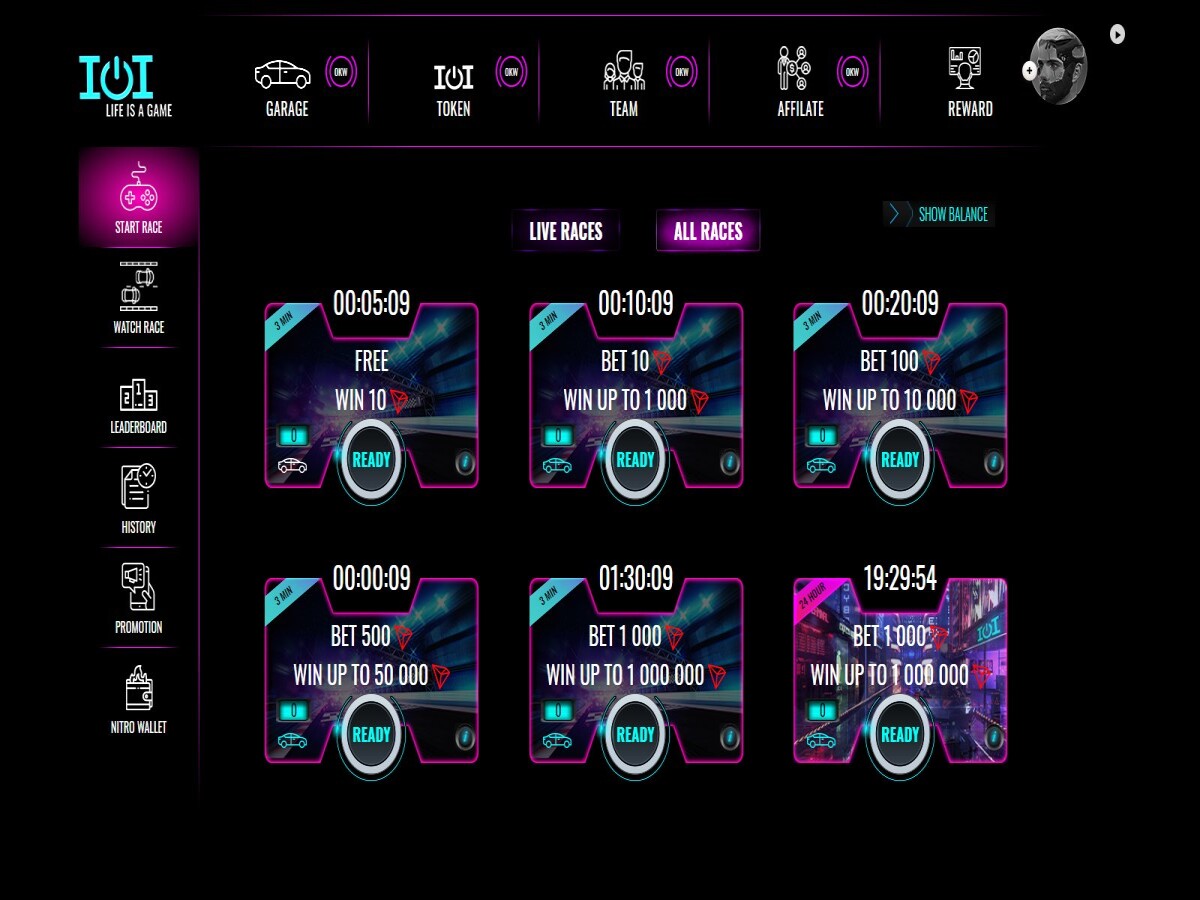This screenshot has width=1200, height=900.
Task: Click WIN UP TO 10 000 text
Action: pyautogui.click(x=889, y=400)
